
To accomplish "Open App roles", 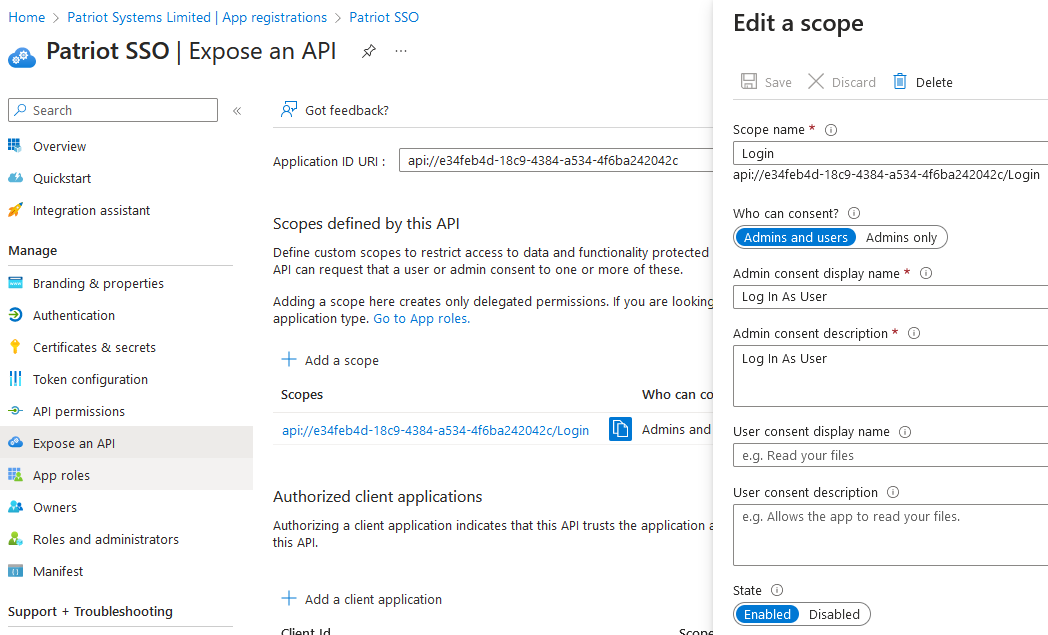I will pos(126,475).
